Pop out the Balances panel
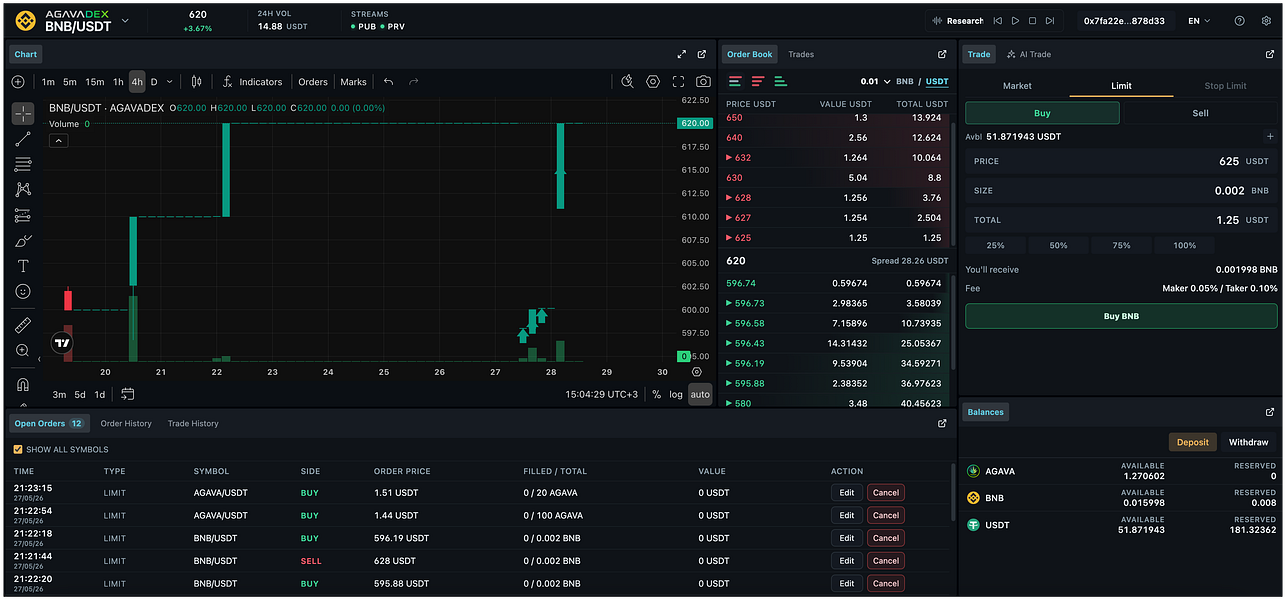Image resolution: width=1286 pixels, height=600 pixels. coord(1270,412)
